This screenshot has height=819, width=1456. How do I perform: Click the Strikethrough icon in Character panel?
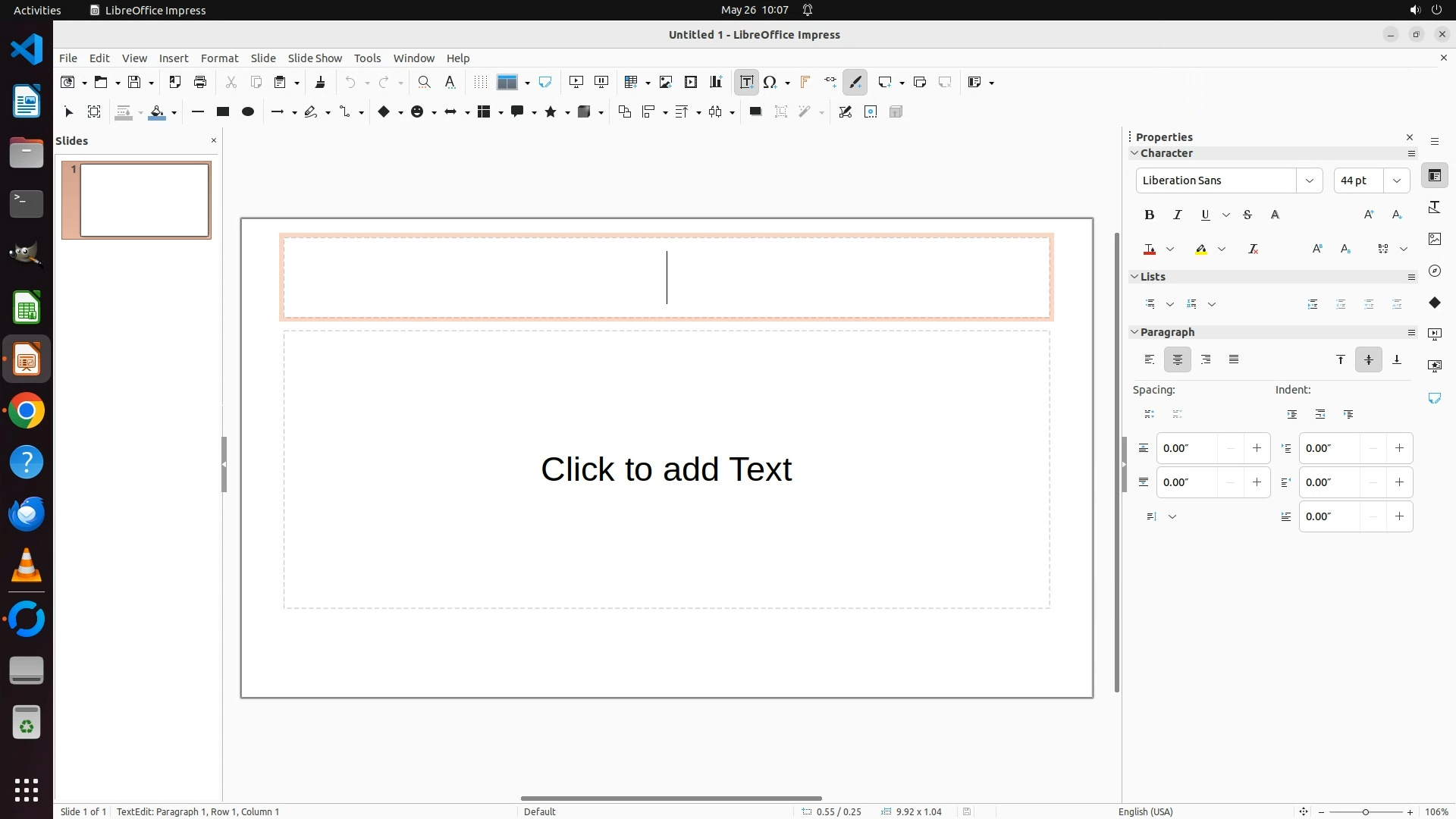click(x=1247, y=215)
